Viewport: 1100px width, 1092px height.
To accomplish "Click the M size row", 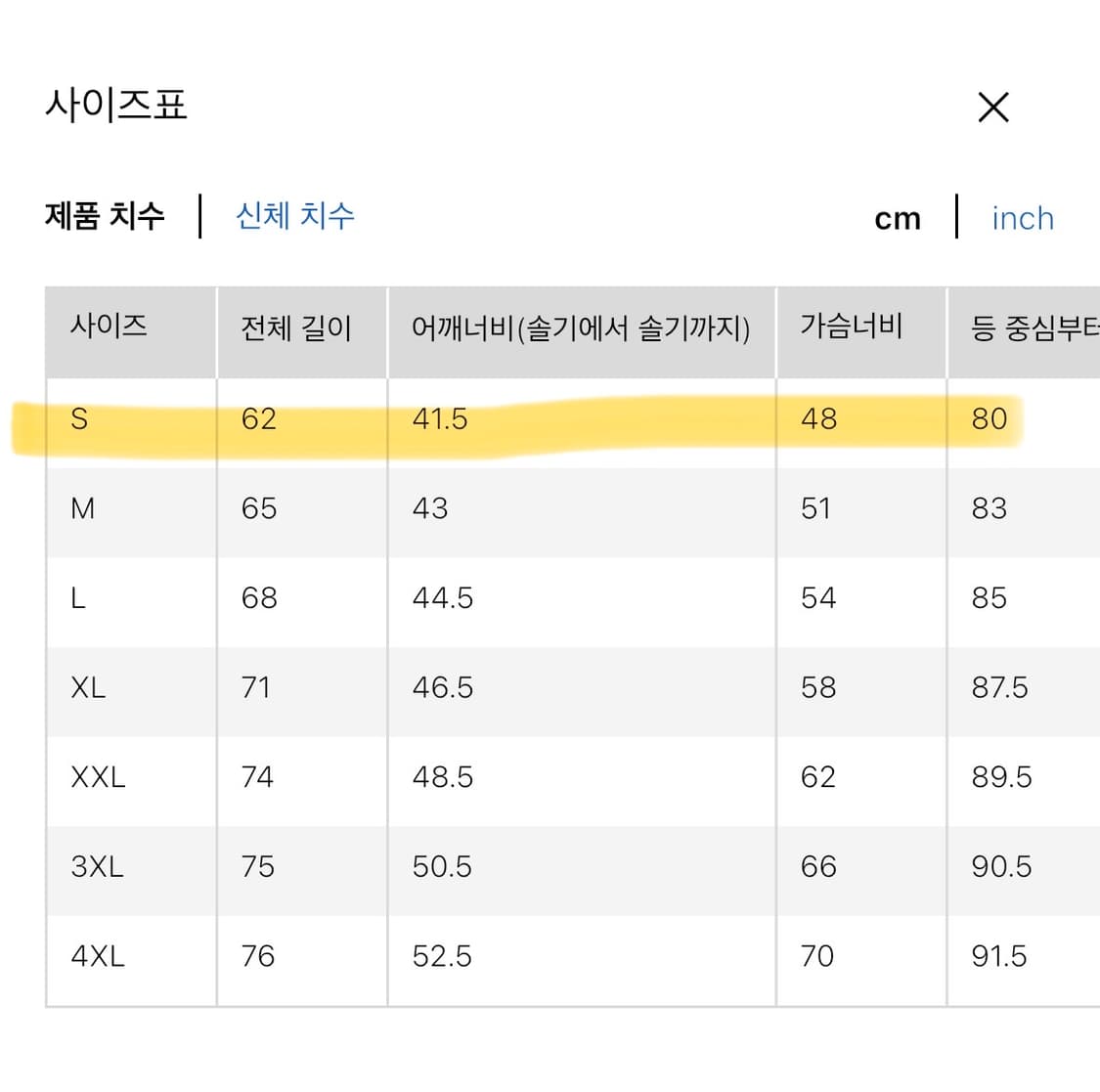I will [83, 508].
